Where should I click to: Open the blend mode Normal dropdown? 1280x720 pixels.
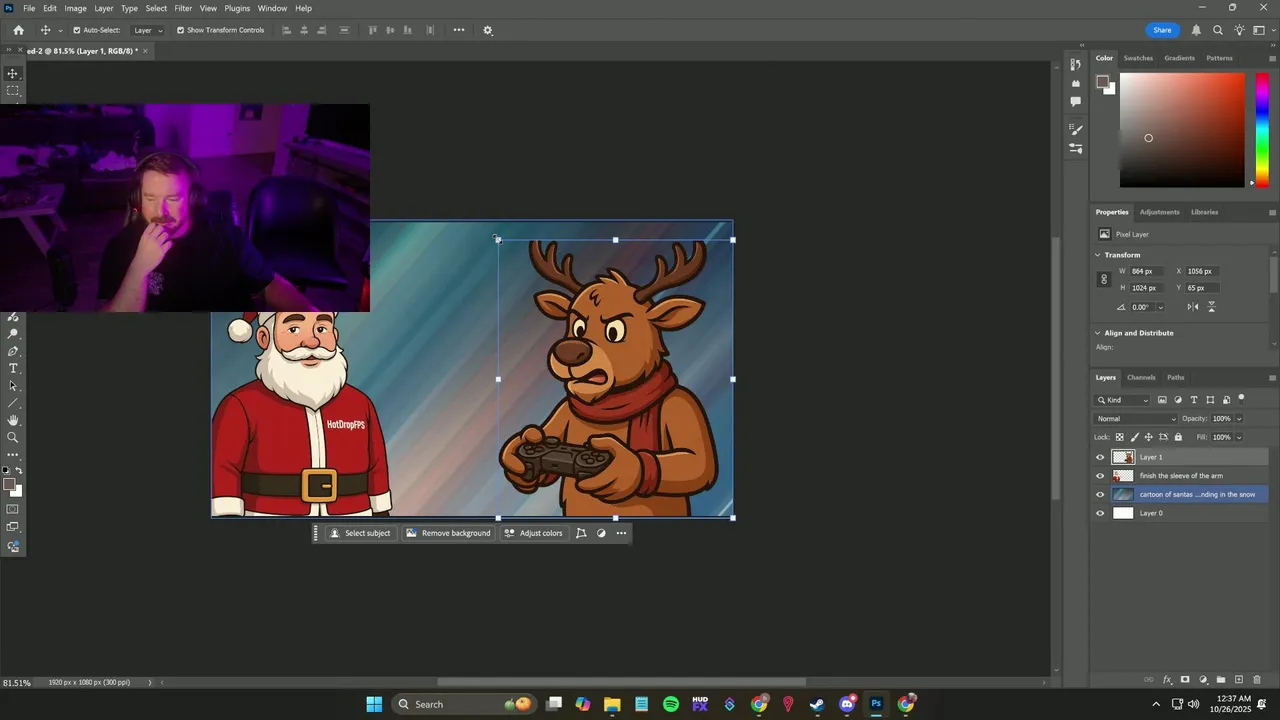click(1136, 419)
